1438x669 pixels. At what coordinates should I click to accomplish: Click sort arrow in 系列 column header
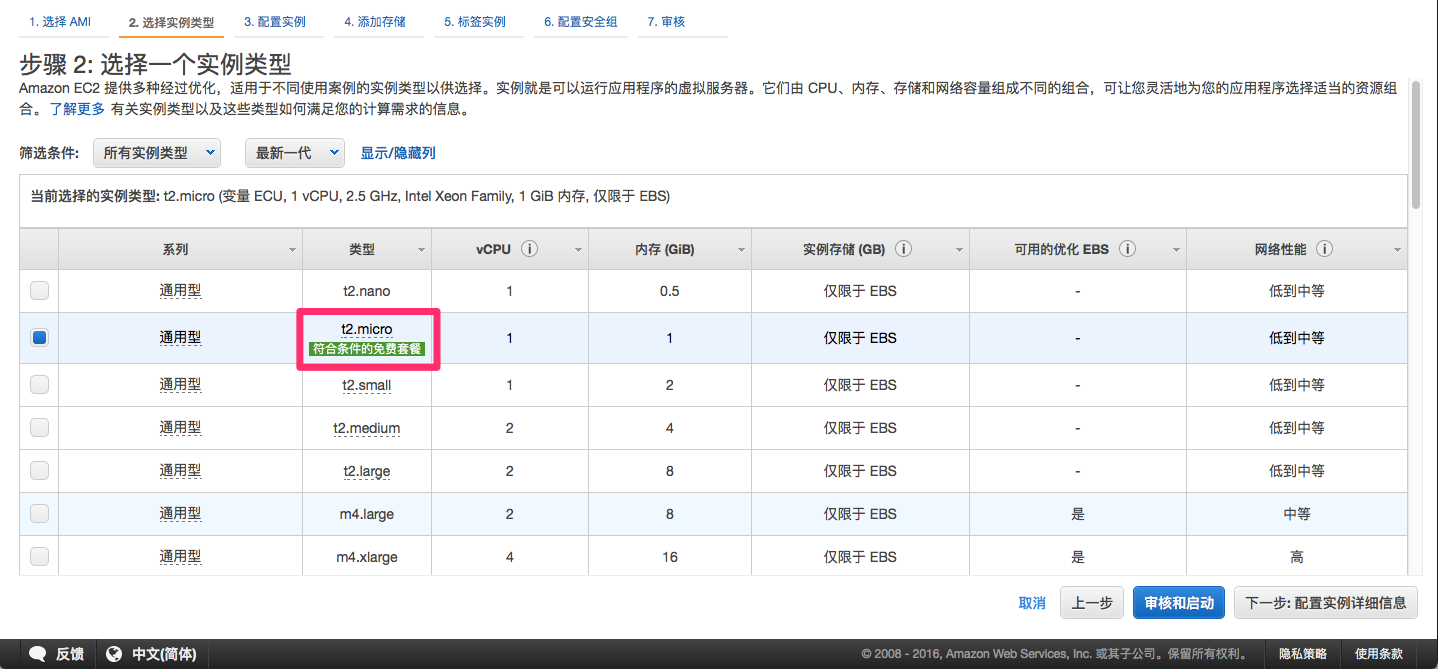pyautogui.click(x=292, y=250)
